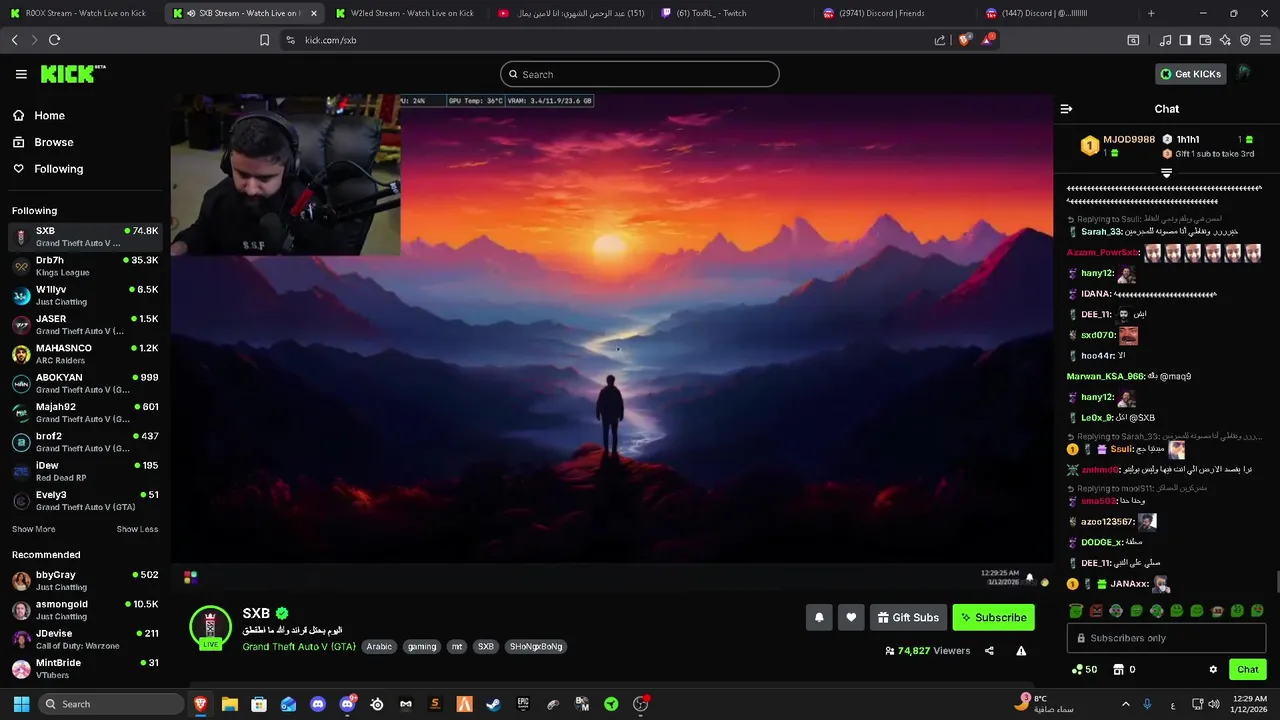The width and height of the screenshot is (1280, 720).
Task: Click the gaming tag
Action: coord(422,647)
